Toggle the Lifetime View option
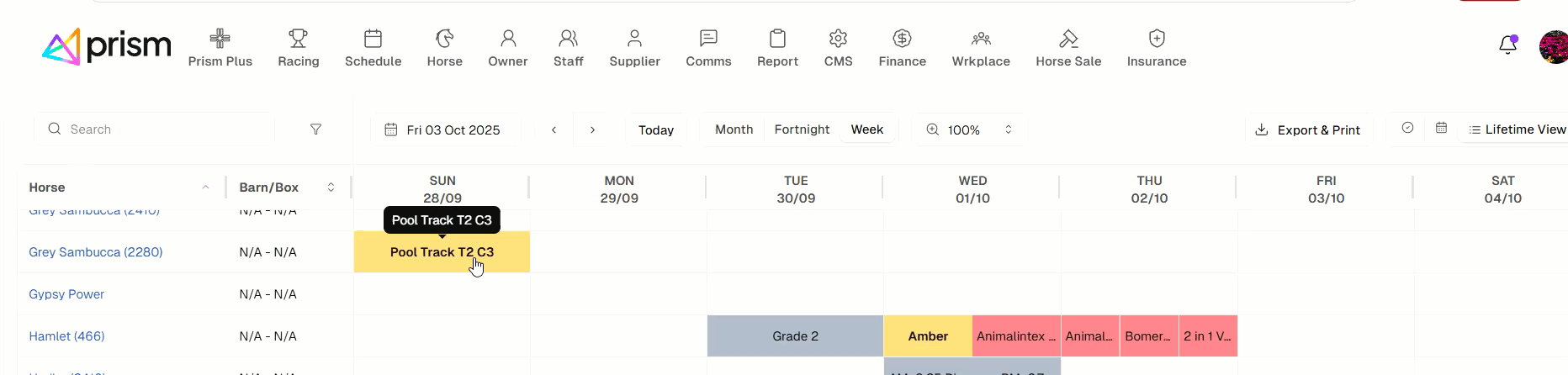Screen dimensions: 1568x375 click(1517, 129)
